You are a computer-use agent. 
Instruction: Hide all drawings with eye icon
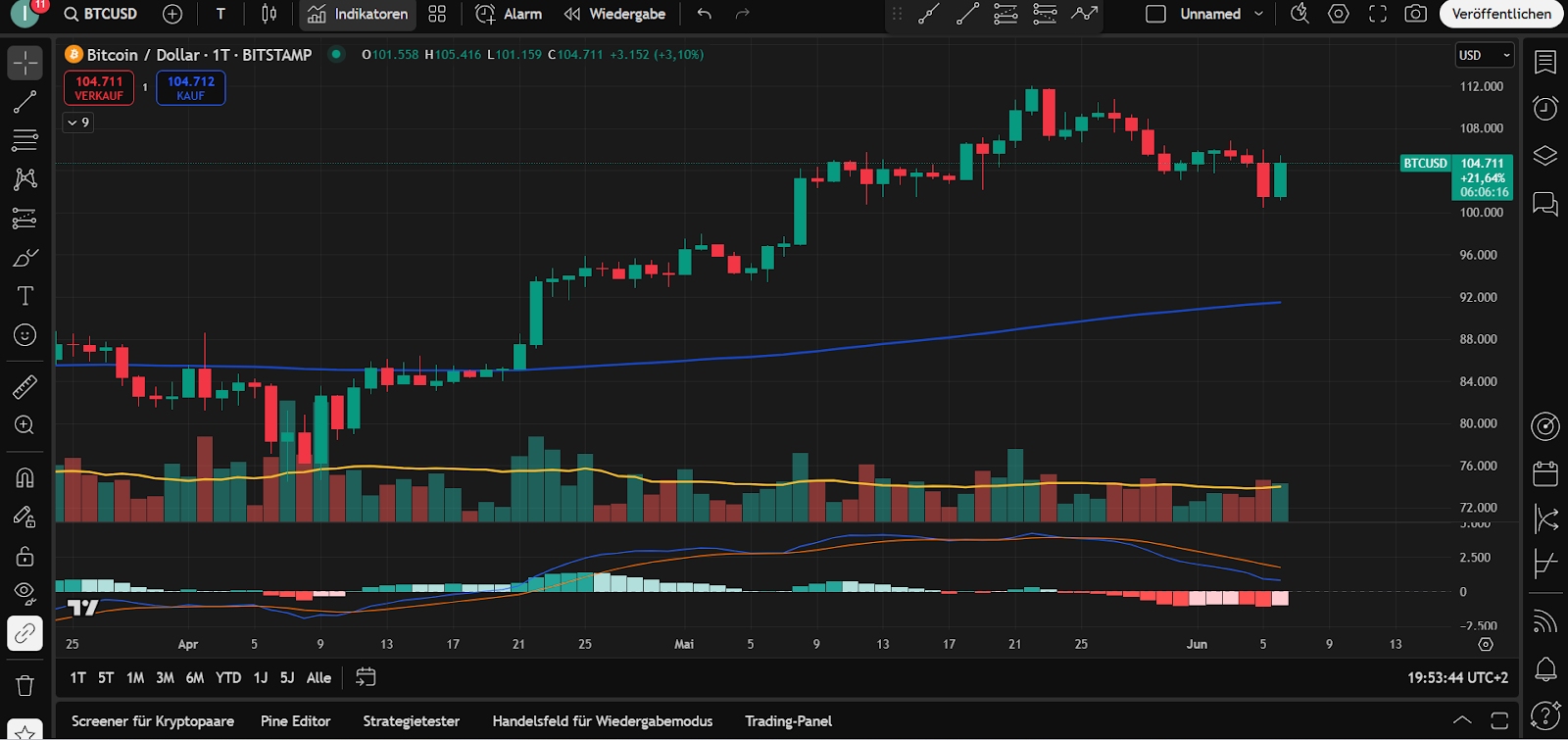[25, 594]
